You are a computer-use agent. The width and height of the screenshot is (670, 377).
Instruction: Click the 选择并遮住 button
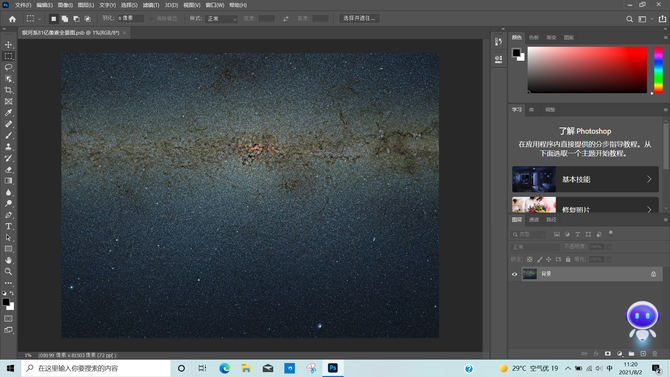pyautogui.click(x=359, y=18)
